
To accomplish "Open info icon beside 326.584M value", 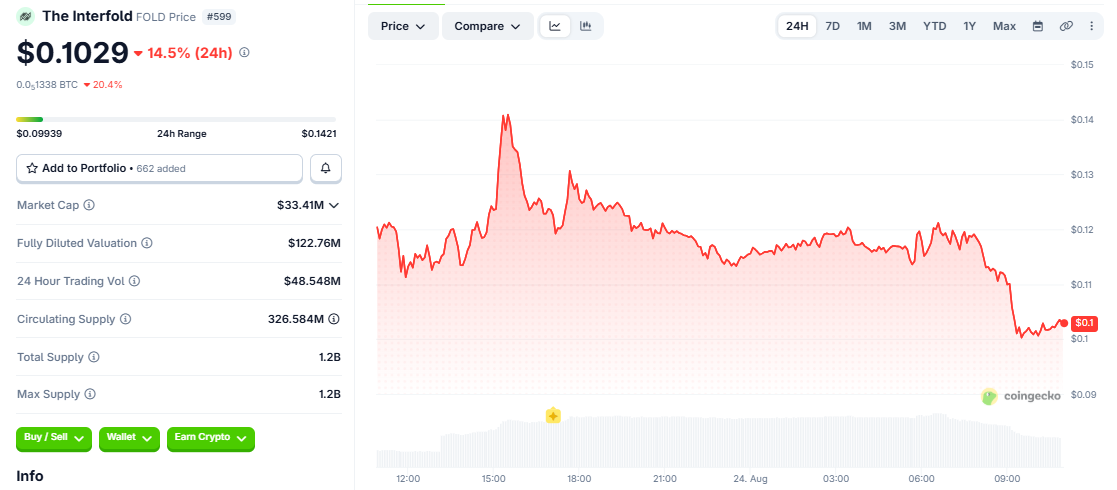I will coord(333,319).
